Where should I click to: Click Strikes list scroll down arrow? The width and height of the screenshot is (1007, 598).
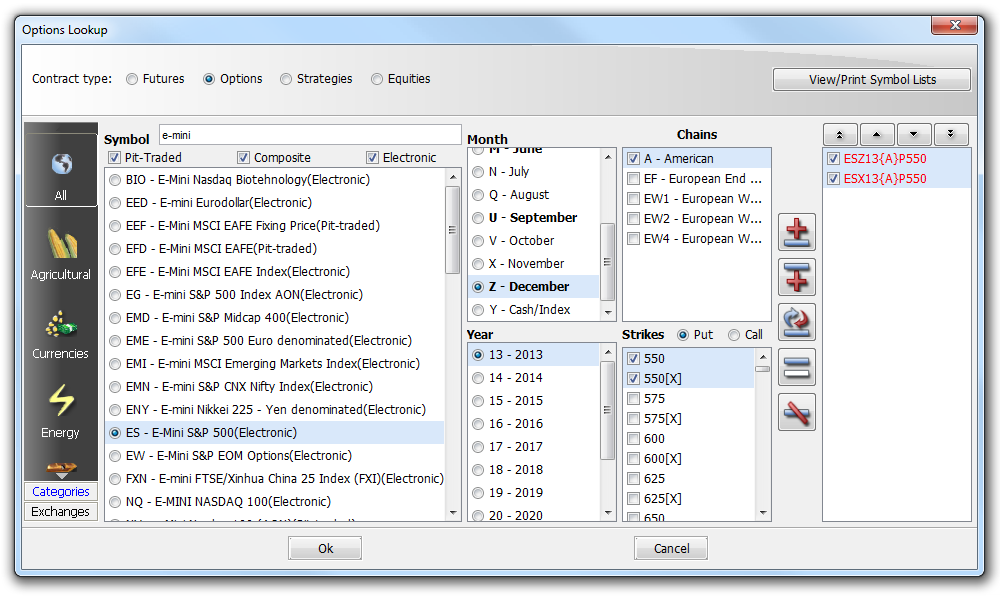(x=762, y=513)
